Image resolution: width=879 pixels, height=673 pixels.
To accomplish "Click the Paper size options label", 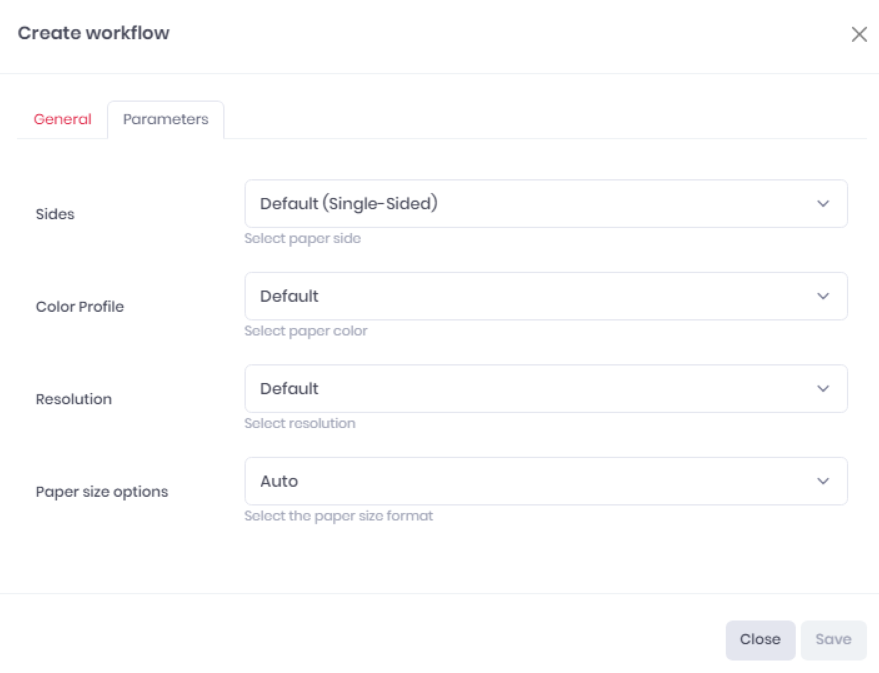I will click(102, 491).
